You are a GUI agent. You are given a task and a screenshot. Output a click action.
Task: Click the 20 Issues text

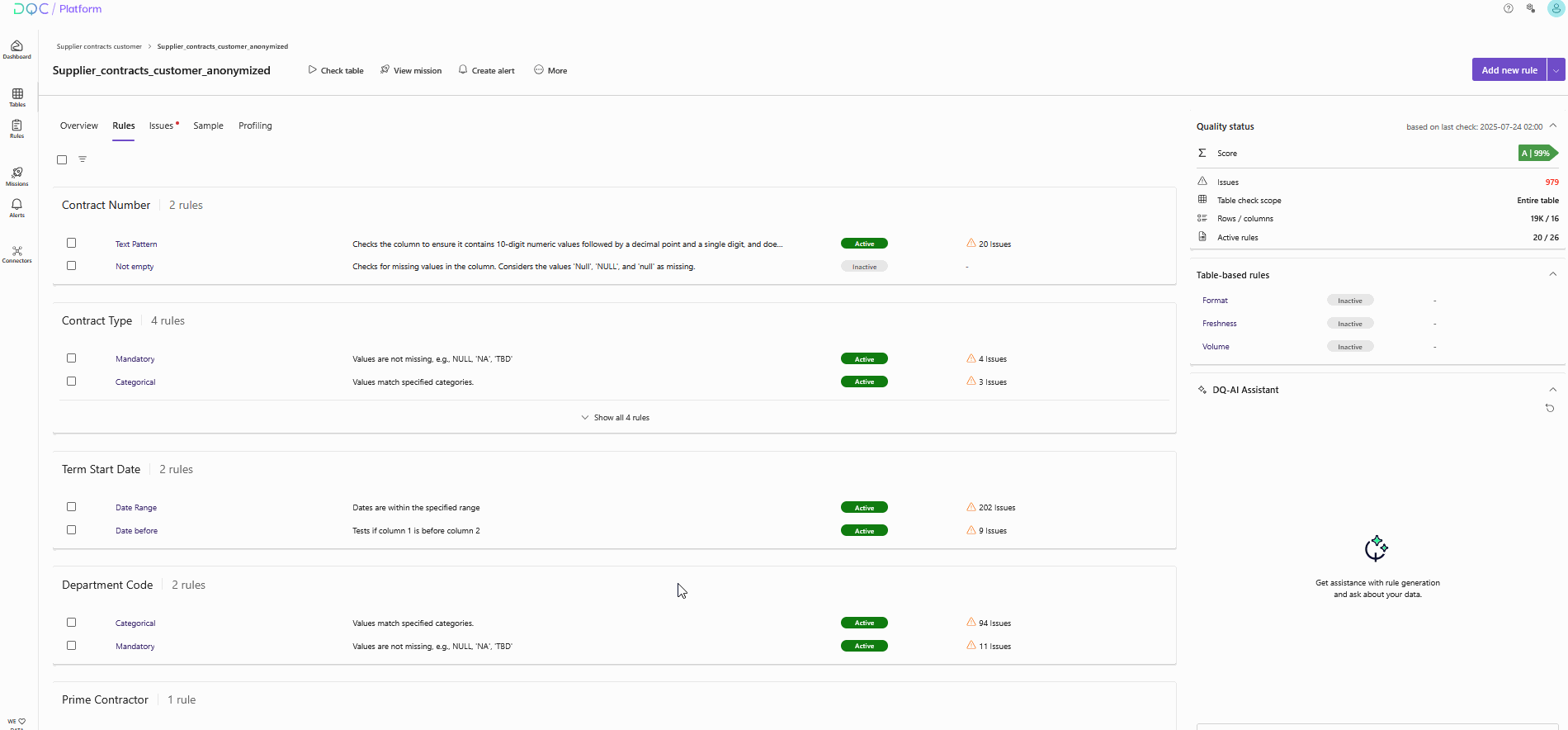(x=994, y=244)
